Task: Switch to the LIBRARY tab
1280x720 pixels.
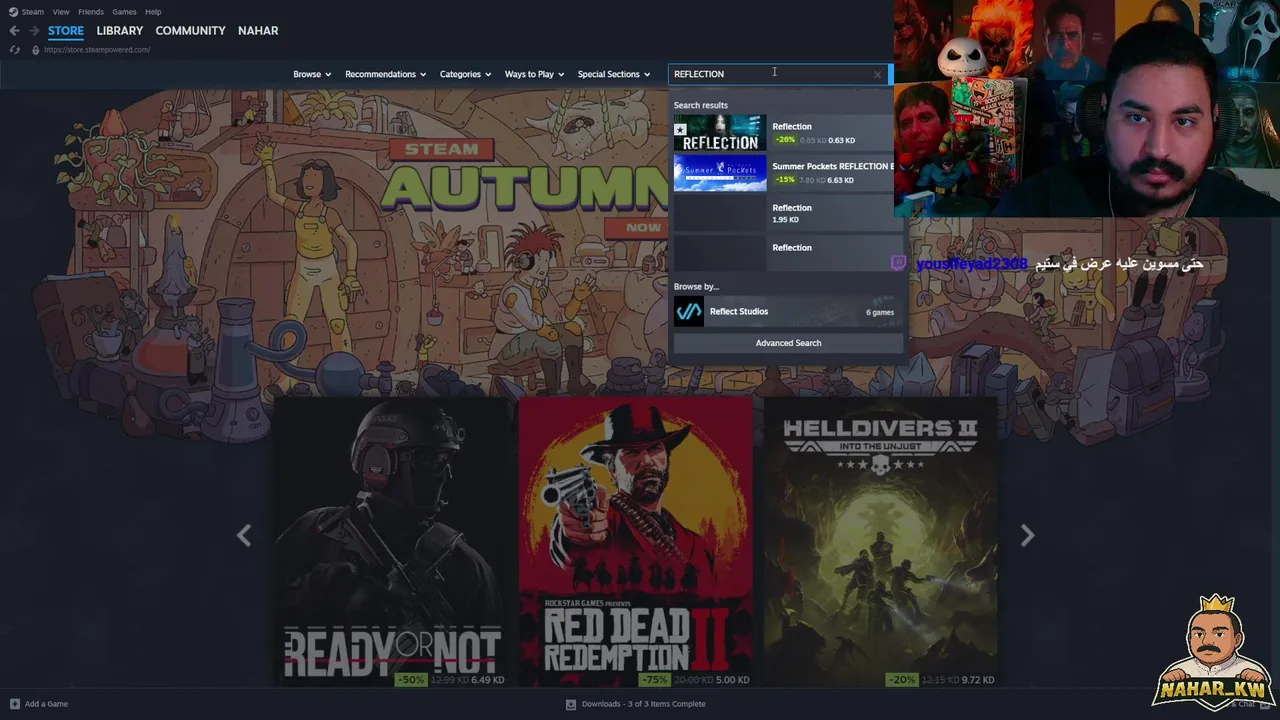Action: point(120,31)
